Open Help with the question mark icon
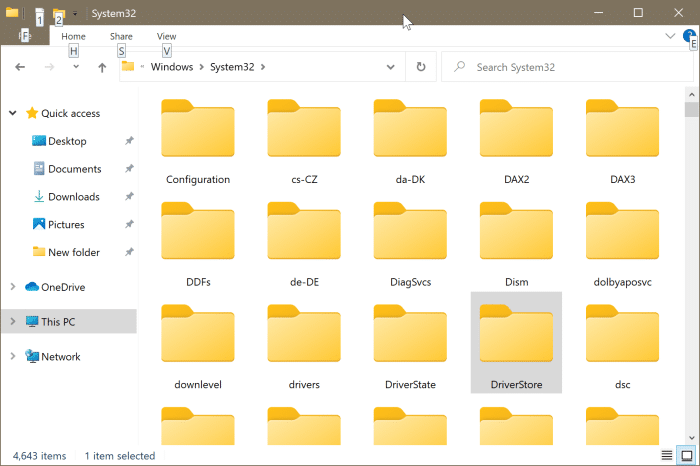This screenshot has height=466, width=700. (x=689, y=36)
